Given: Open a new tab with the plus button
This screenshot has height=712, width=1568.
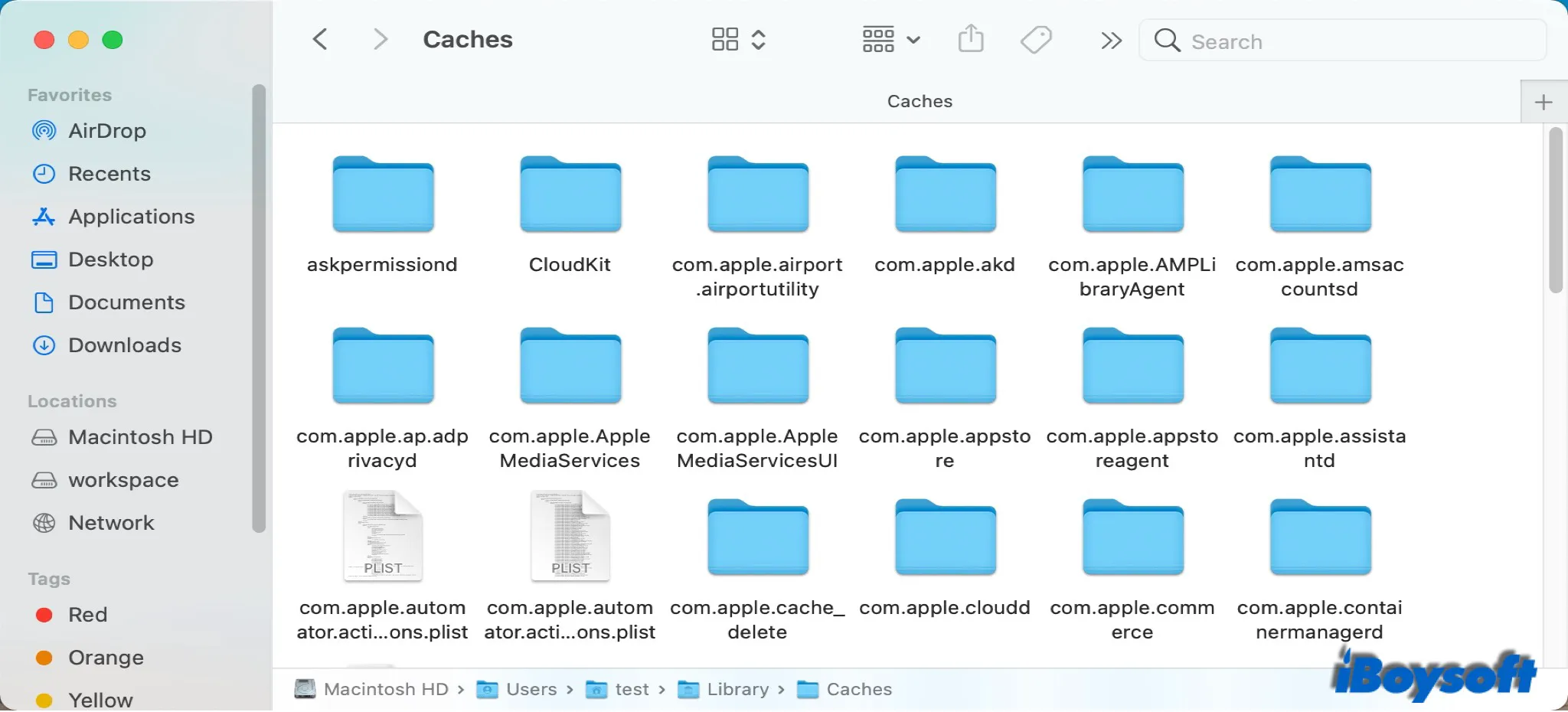Looking at the screenshot, I should click(1543, 101).
